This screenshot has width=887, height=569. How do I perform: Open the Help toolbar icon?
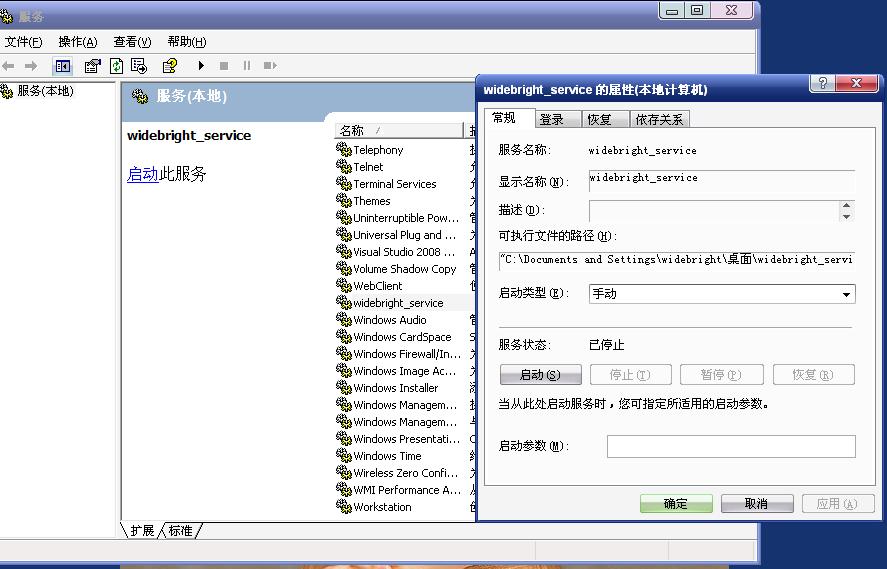[x=170, y=66]
